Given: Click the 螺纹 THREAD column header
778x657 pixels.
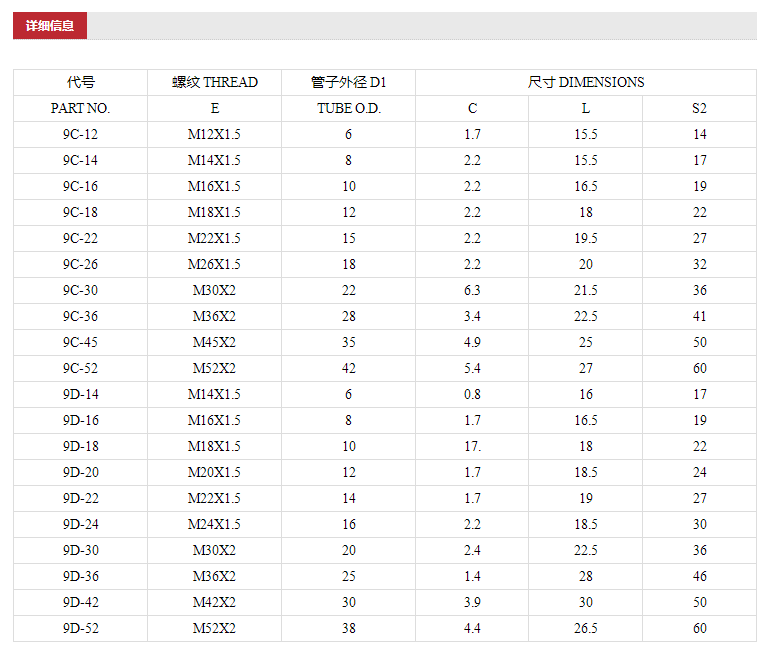Looking at the screenshot, I should (214, 82).
